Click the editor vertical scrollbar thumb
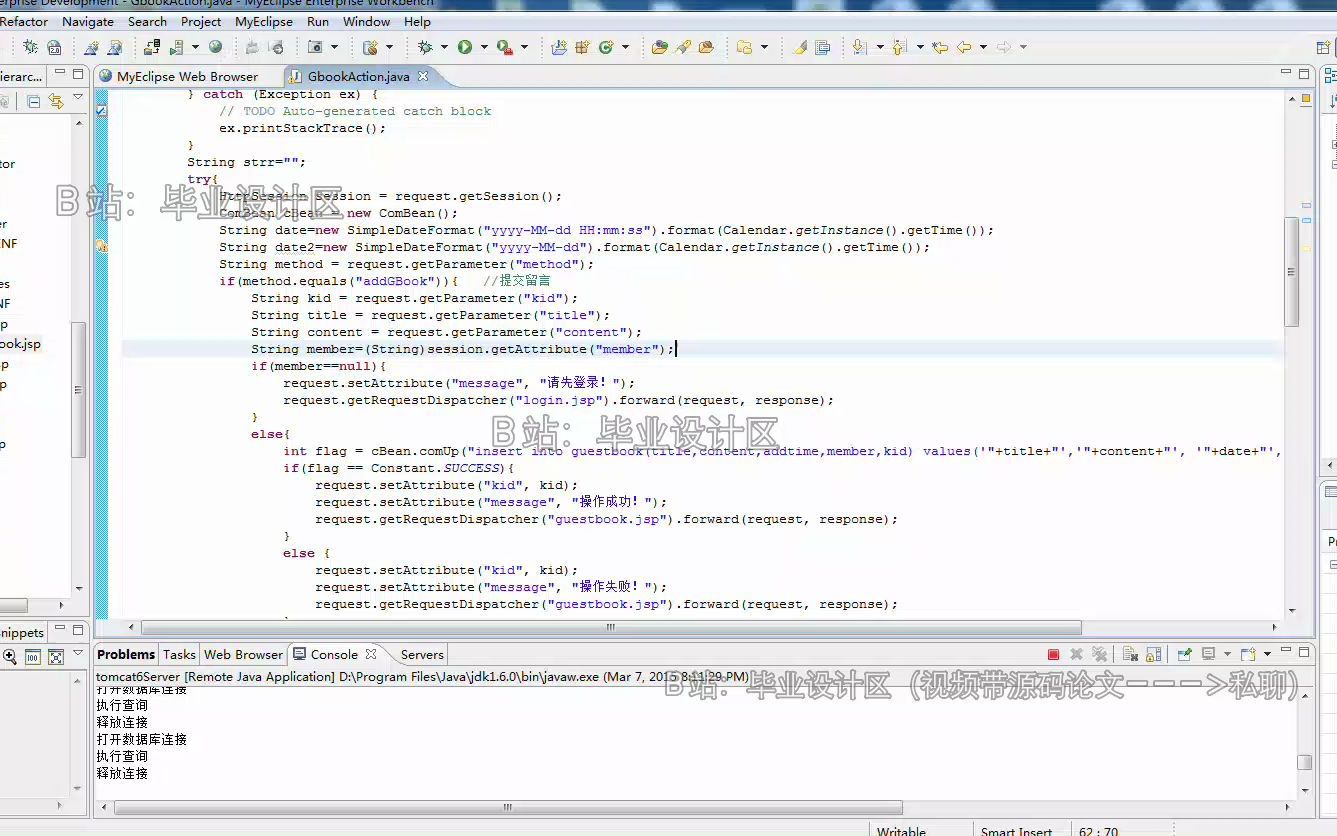Image resolution: width=1337 pixels, height=836 pixels. [1292, 271]
